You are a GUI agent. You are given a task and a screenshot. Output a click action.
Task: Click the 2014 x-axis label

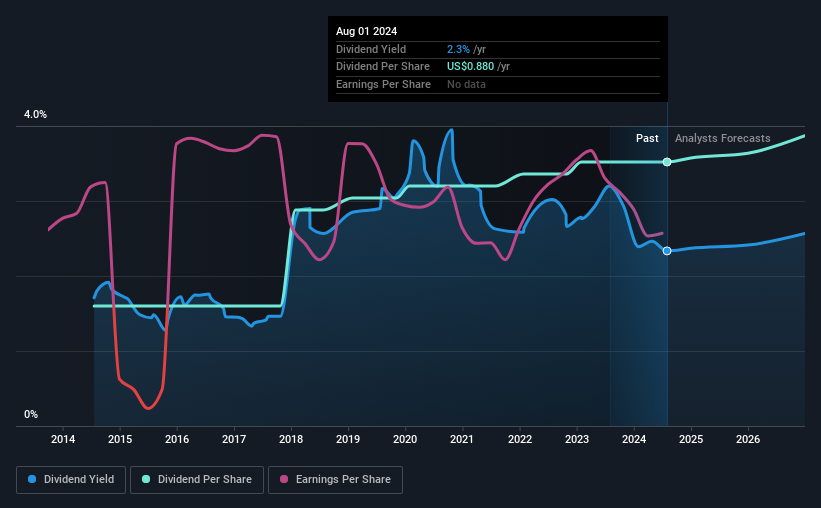pos(63,439)
